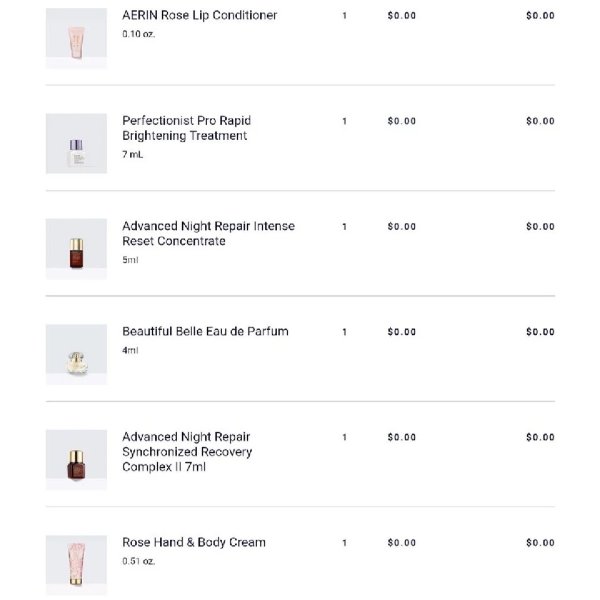Click the Beautiful Belle Eau de Parfum title
Screen dimensions: 600x600
[205, 331]
